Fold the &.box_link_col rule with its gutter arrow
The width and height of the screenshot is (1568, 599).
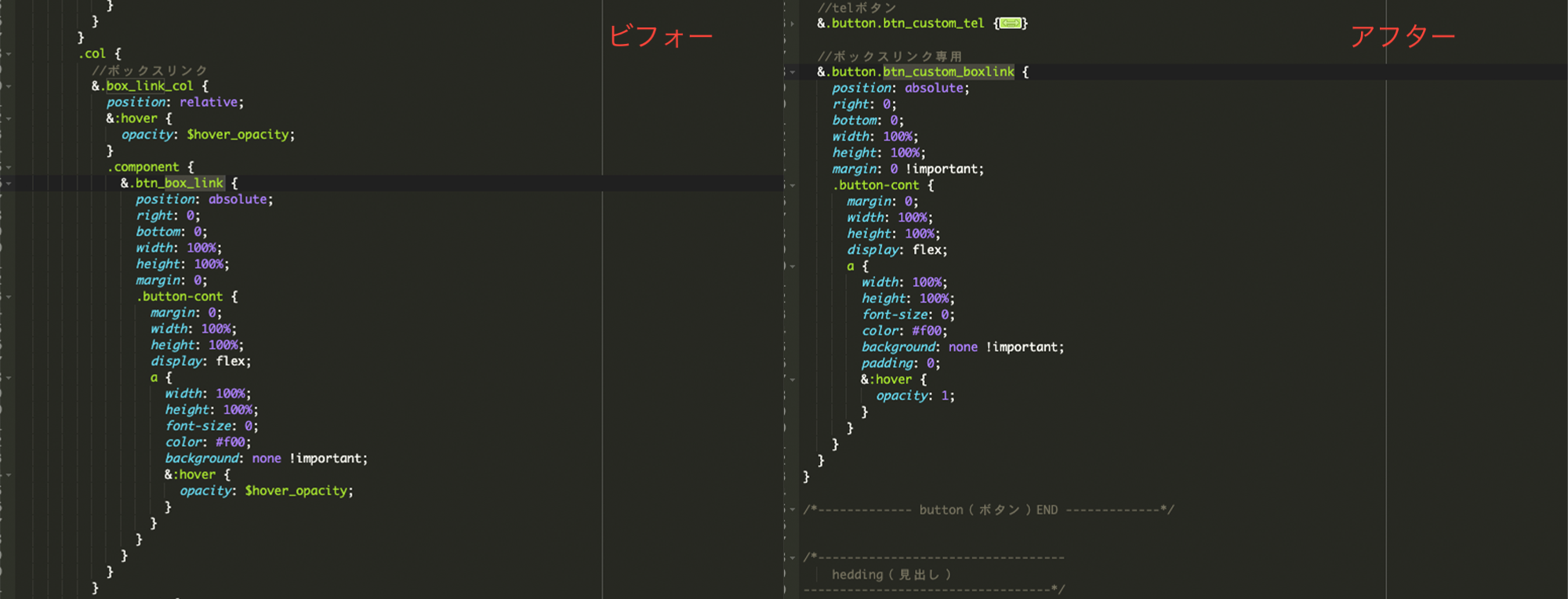click(x=9, y=86)
